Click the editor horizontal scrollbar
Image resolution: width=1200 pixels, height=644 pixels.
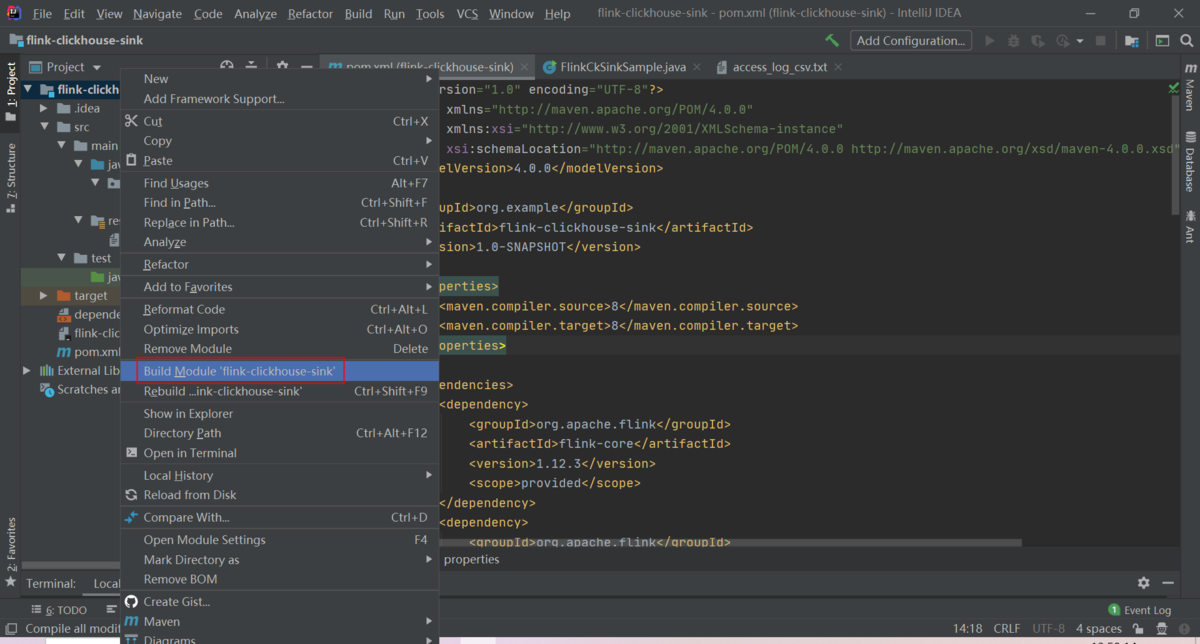click(x=730, y=543)
